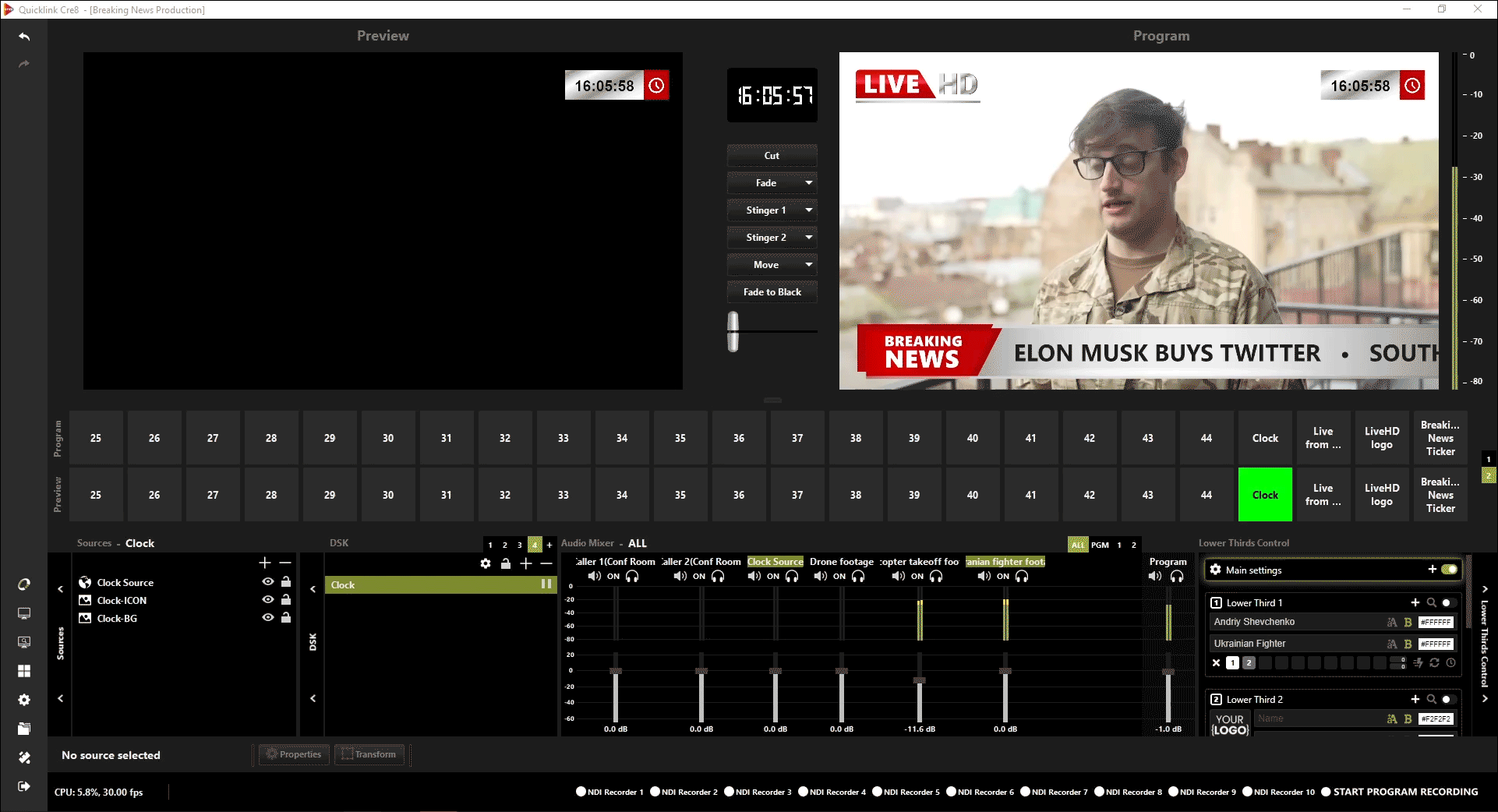This screenshot has height=812, width=1498.
Task: Switch audio mixer to PGM tab
Action: (x=1100, y=545)
